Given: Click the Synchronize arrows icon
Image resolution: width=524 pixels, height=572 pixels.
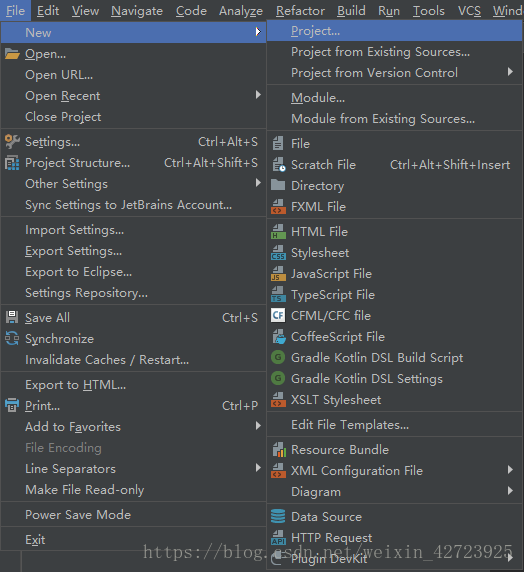Looking at the screenshot, I should click(12, 339).
